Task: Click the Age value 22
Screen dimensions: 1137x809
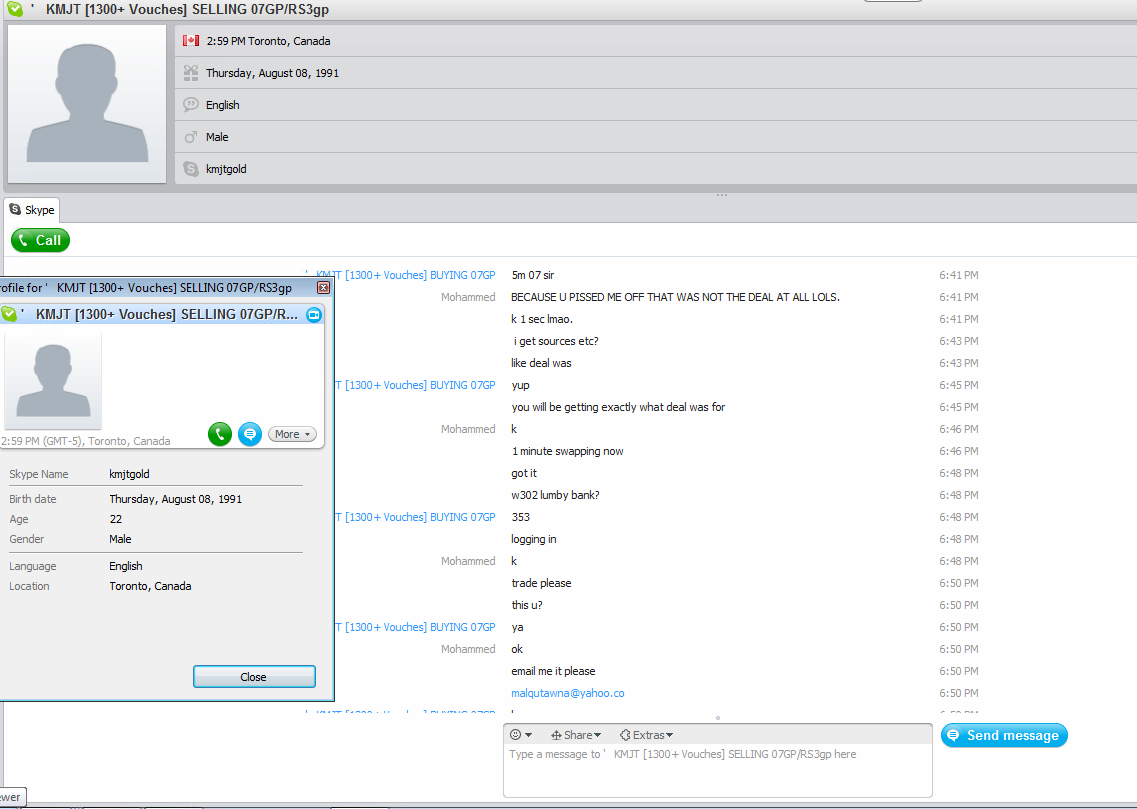Action: [116, 519]
